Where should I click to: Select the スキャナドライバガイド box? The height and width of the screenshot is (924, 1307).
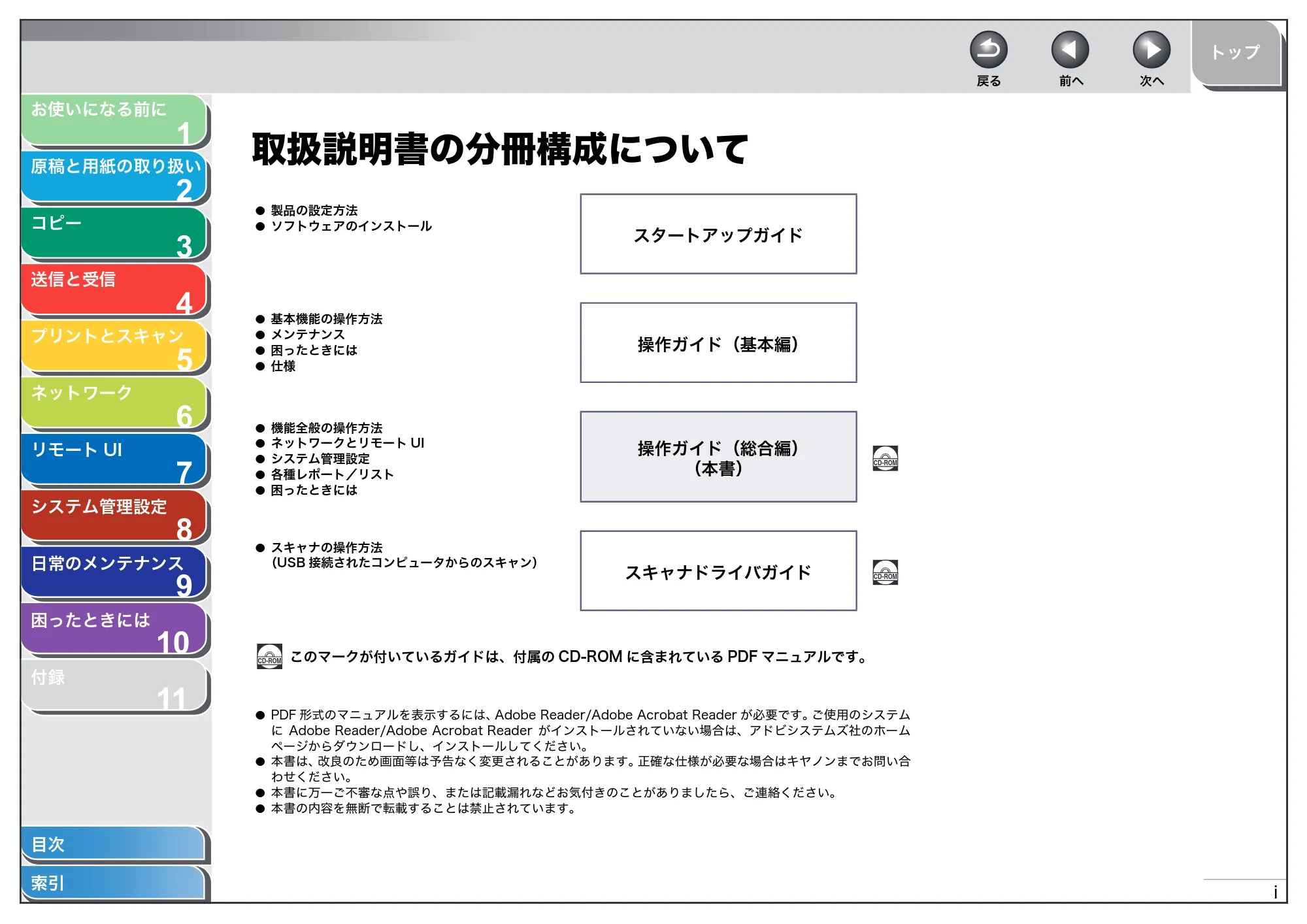[718, 571]
